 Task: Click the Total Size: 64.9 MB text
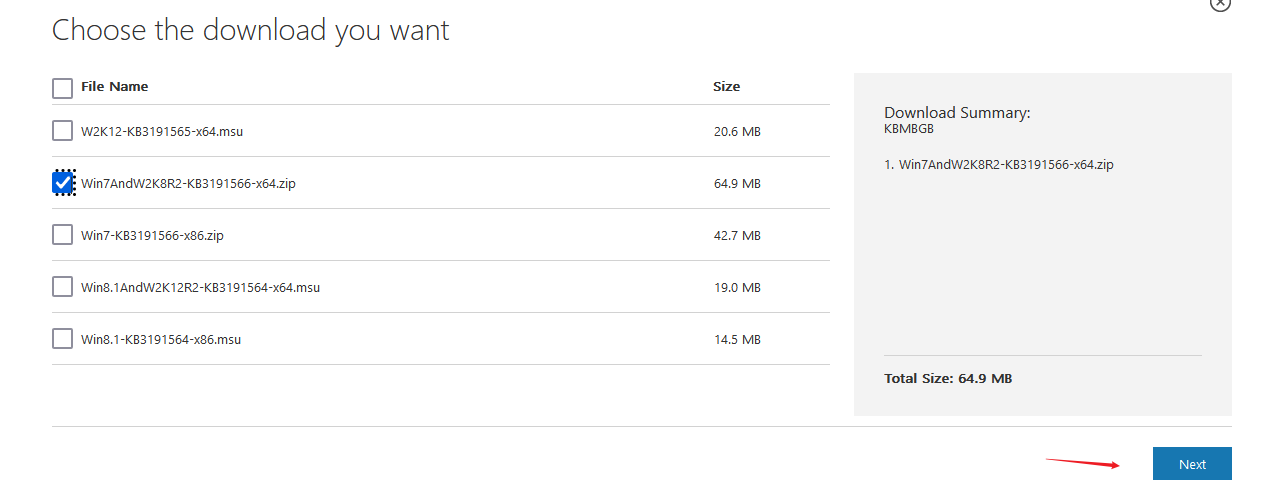pos(948,379)
